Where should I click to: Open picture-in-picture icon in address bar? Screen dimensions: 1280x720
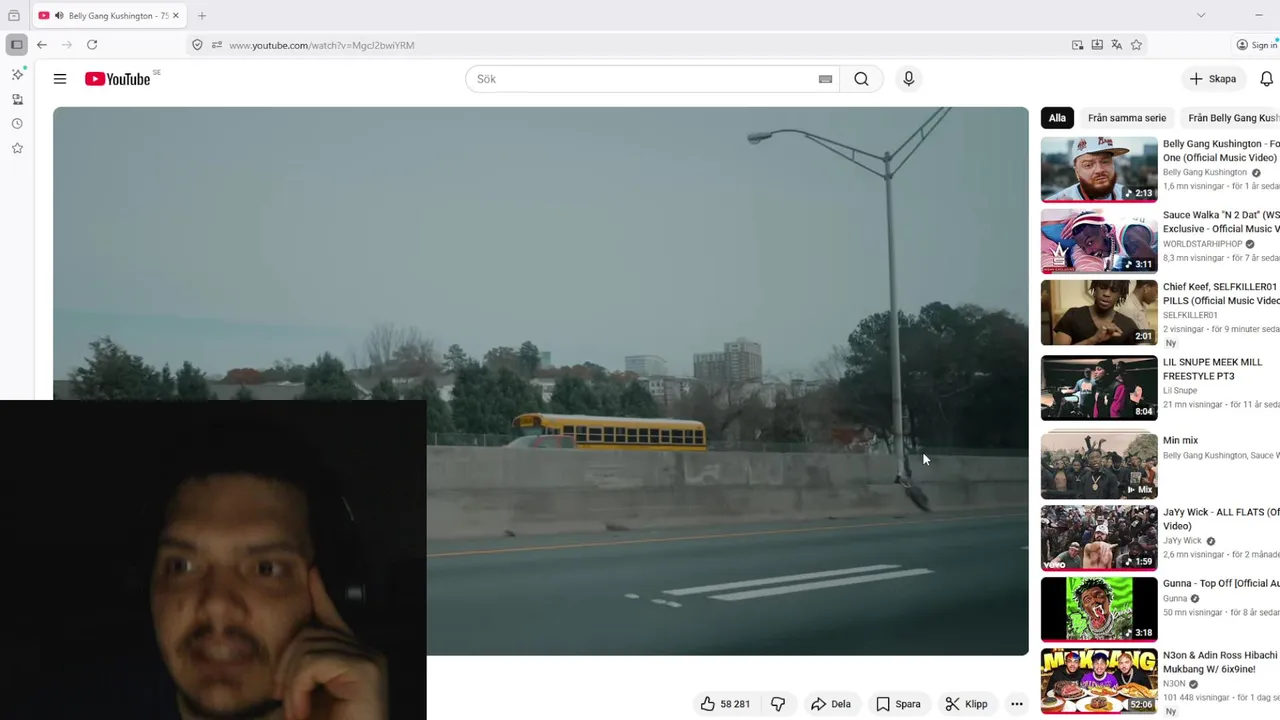point(1077,45)
